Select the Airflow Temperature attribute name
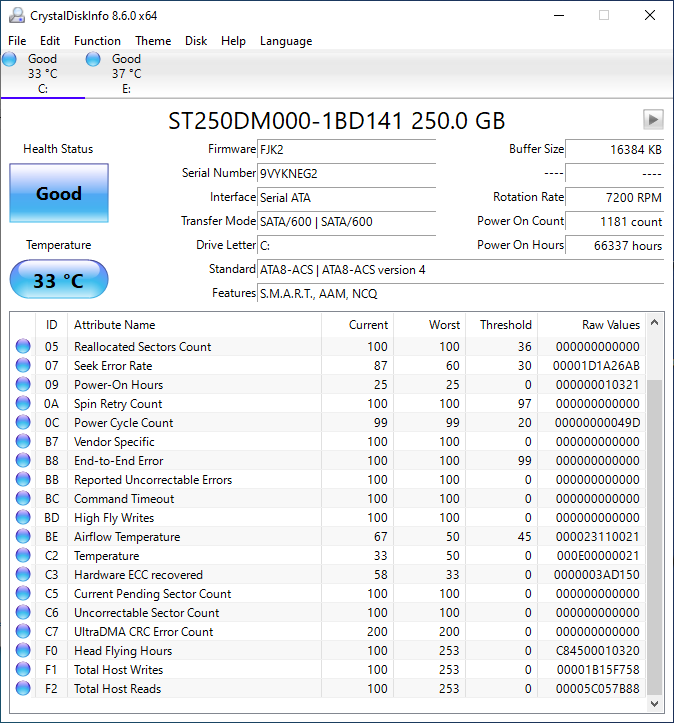674x723 pixels. [x=127, y=537]
